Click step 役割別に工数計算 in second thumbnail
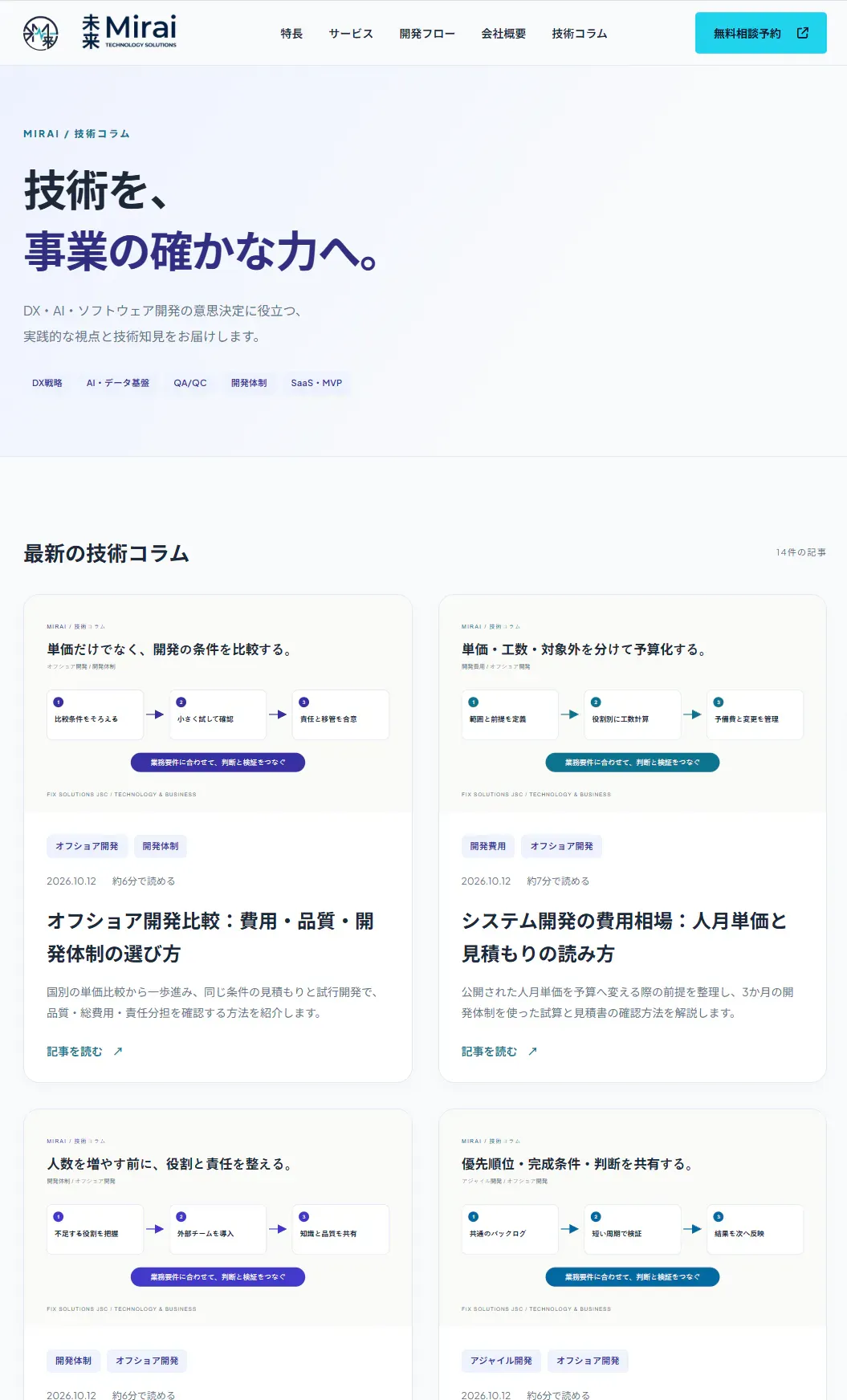The image size is (847, 1400). coord(633,714)
